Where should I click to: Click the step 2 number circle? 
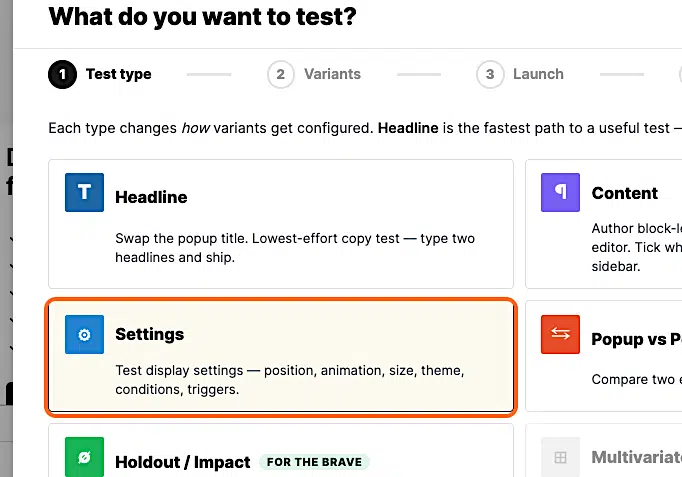[x=281, y=74]
